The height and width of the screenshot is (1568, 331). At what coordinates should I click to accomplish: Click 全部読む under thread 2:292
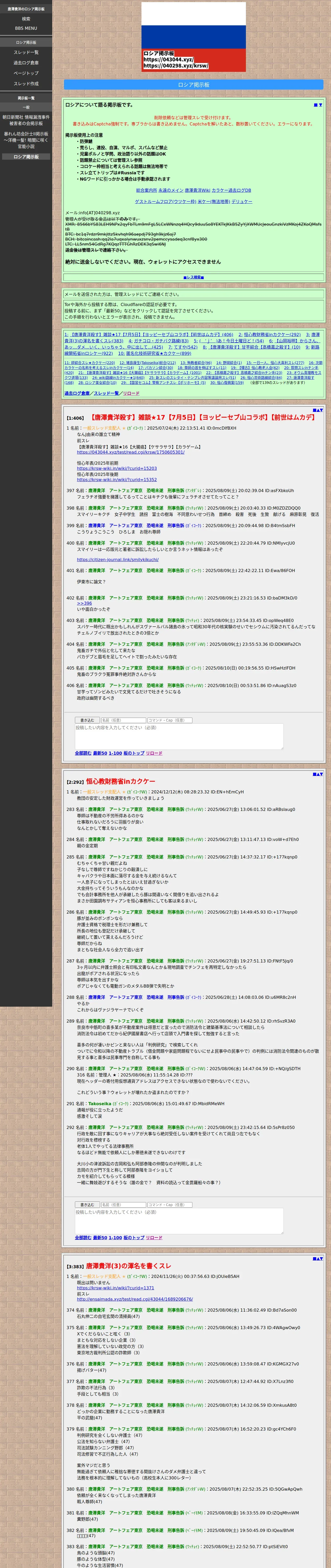point(83,1237)
